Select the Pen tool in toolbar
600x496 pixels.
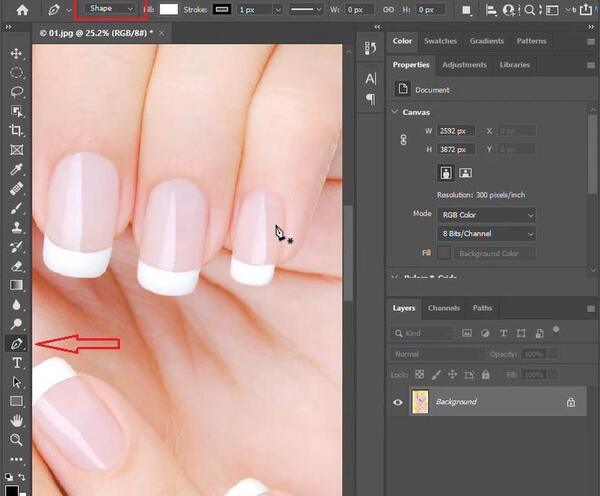[16, 344]
